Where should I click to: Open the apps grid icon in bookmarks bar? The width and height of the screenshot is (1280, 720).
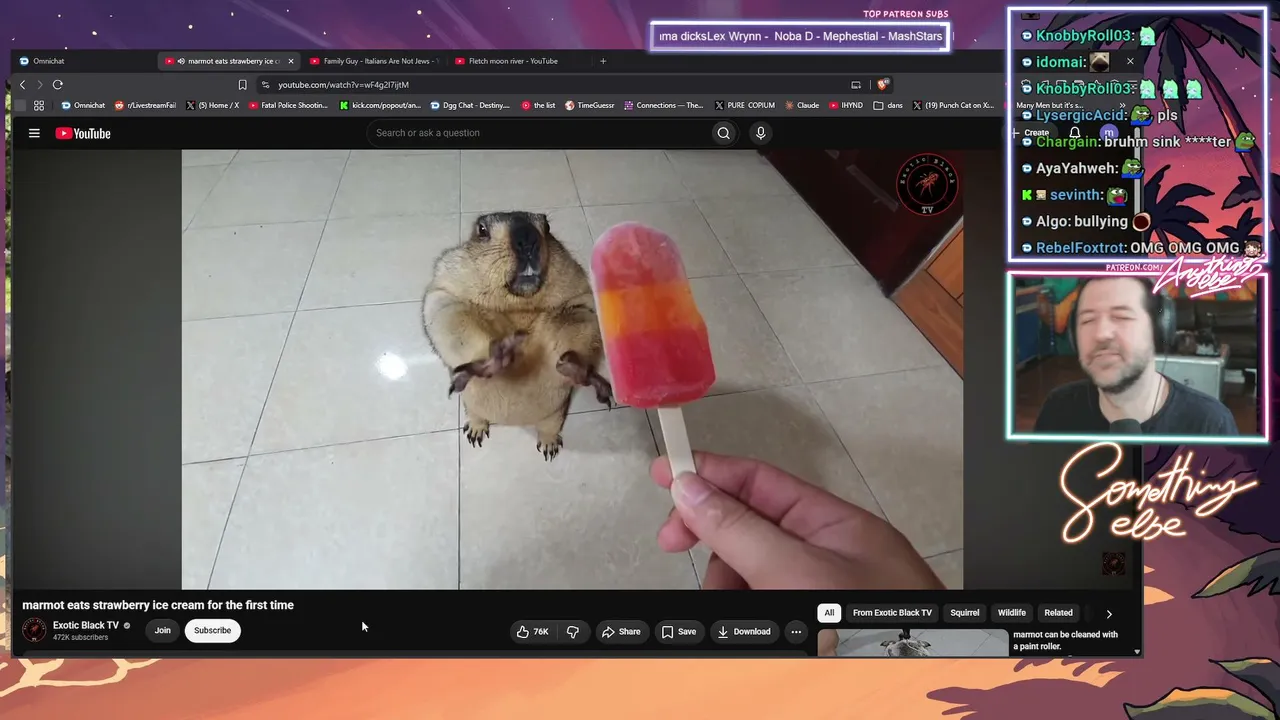(x=39, y=105)
